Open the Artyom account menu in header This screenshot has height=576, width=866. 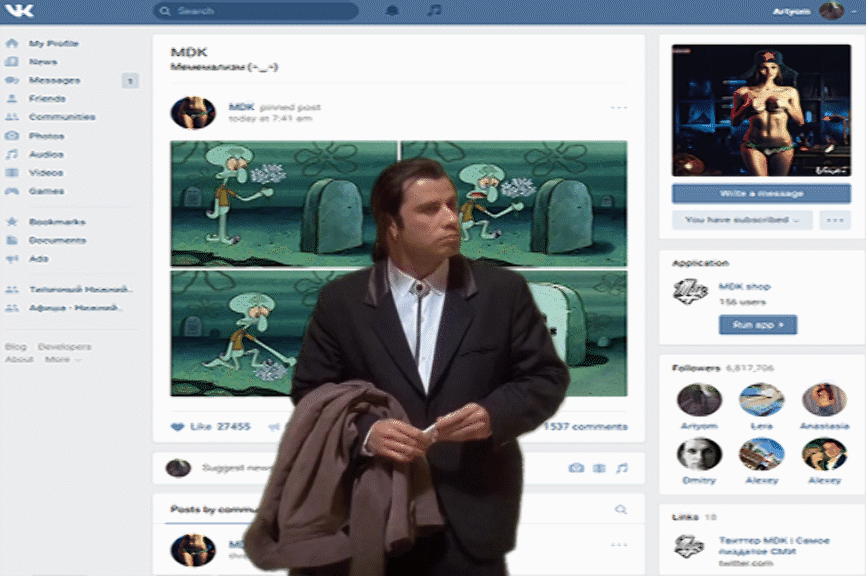click(x=815, y=10)
